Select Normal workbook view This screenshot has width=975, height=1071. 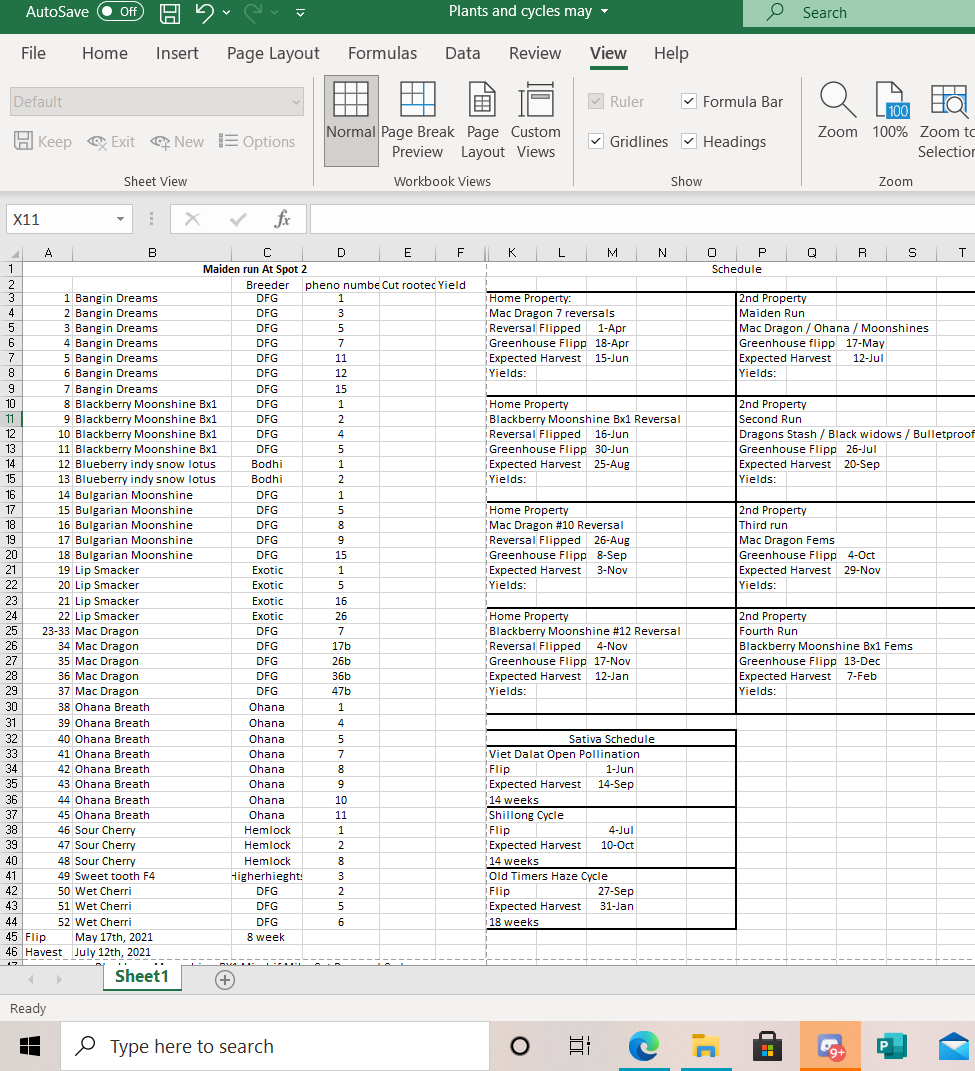tap(351, 120)
